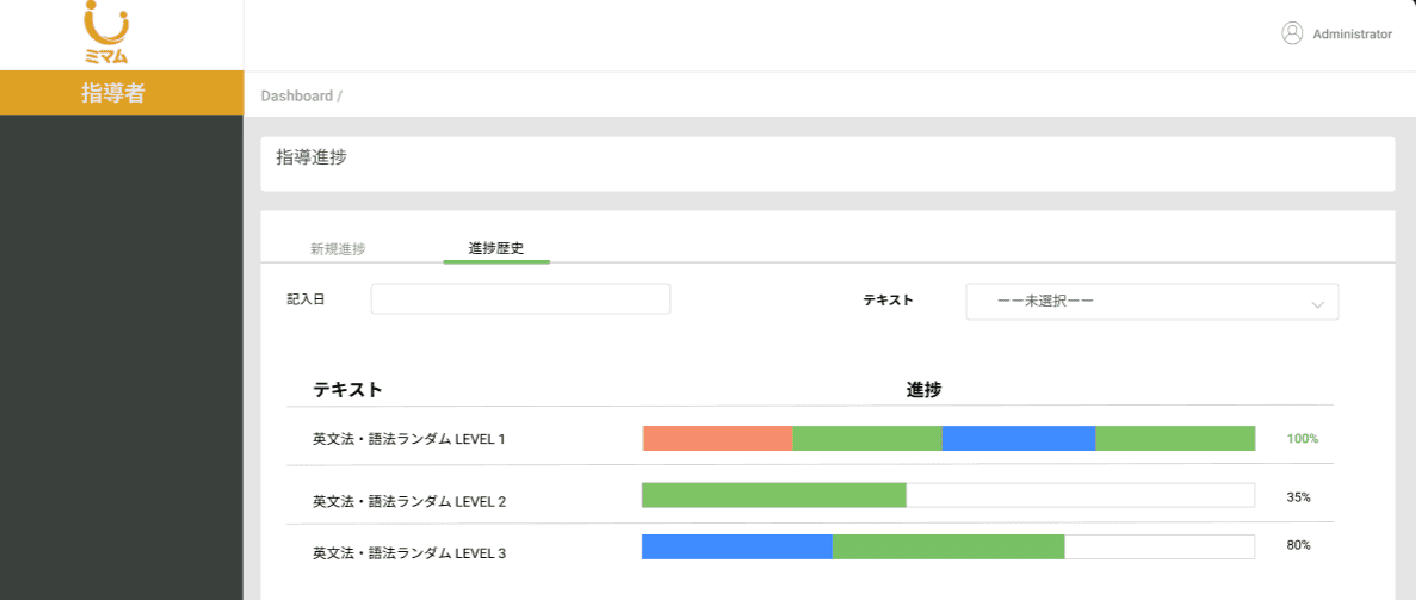Screen dimensions: 1417x600
Task: Click the green progress bar for LEVEL 2
Action: coord(774,495)
